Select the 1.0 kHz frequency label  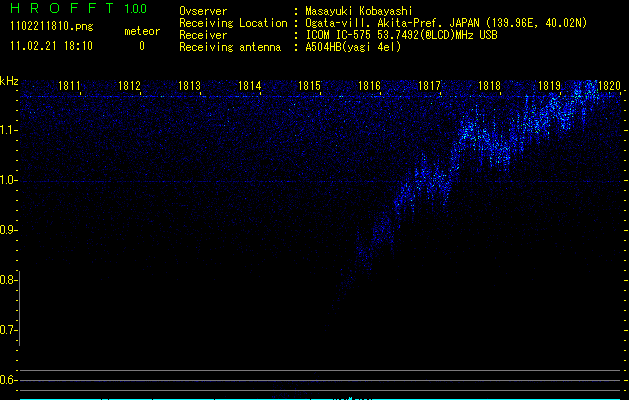point(8,180)
